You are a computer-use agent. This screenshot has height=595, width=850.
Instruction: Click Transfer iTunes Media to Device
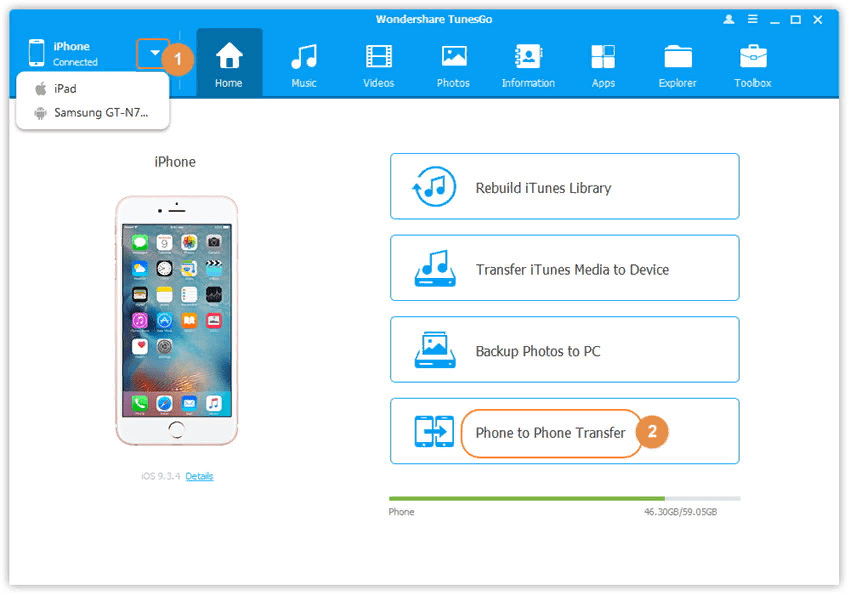pyautogui.click(x=564, y=268)
